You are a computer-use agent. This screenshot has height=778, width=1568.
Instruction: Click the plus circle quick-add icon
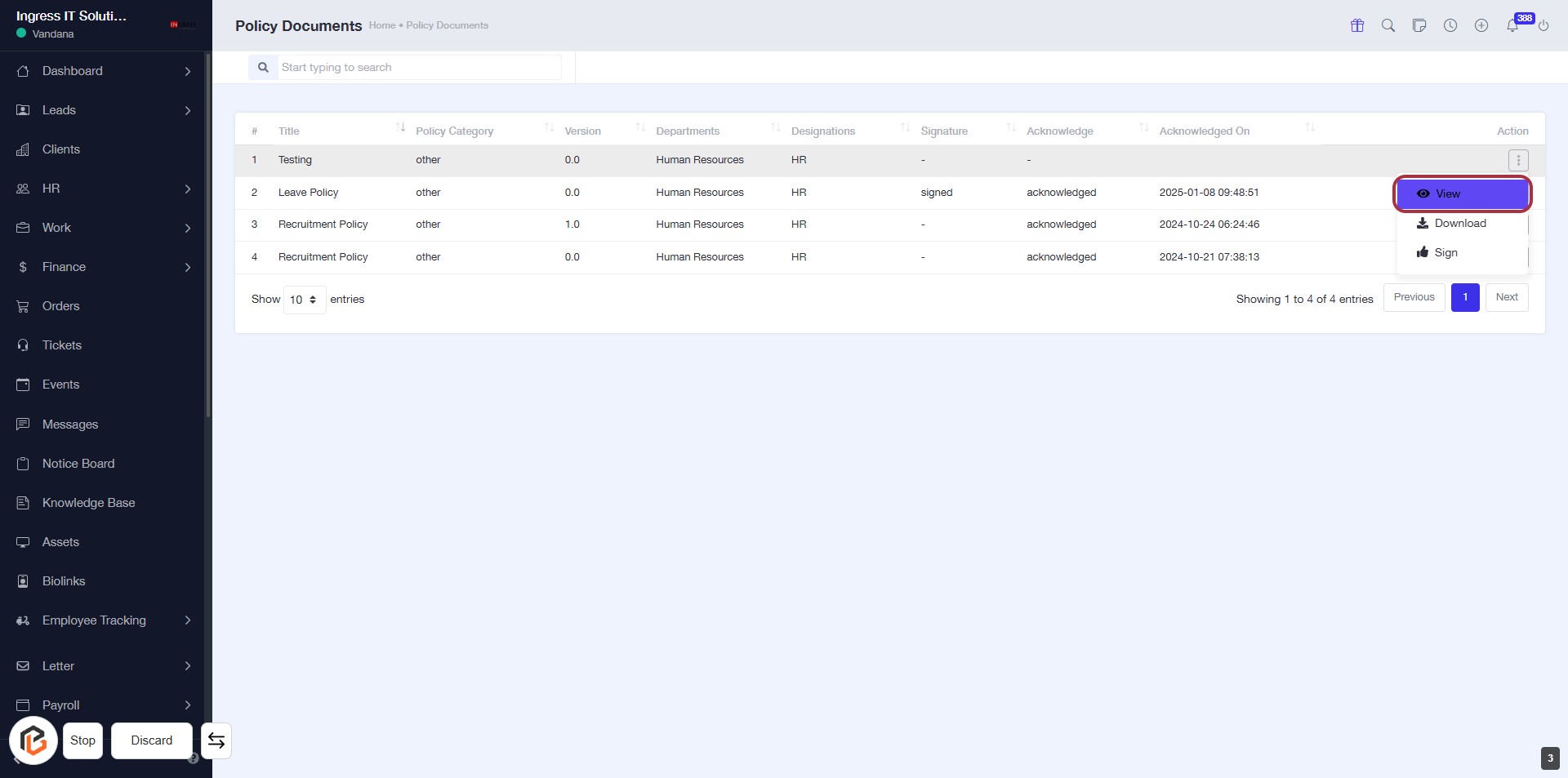[1481, 25]
